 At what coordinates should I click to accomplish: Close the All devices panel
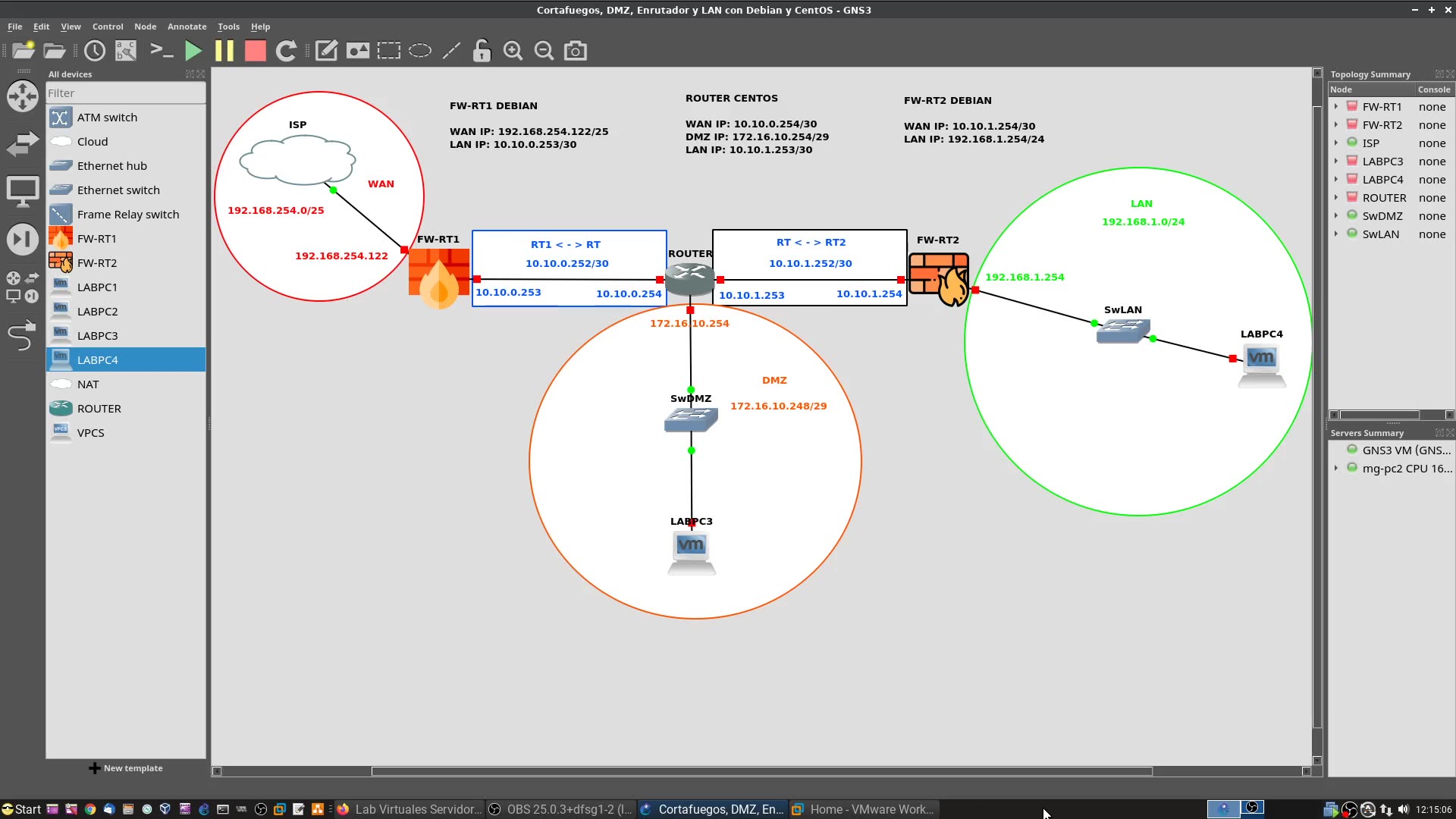pyautogui.click(x=201, y=74)
